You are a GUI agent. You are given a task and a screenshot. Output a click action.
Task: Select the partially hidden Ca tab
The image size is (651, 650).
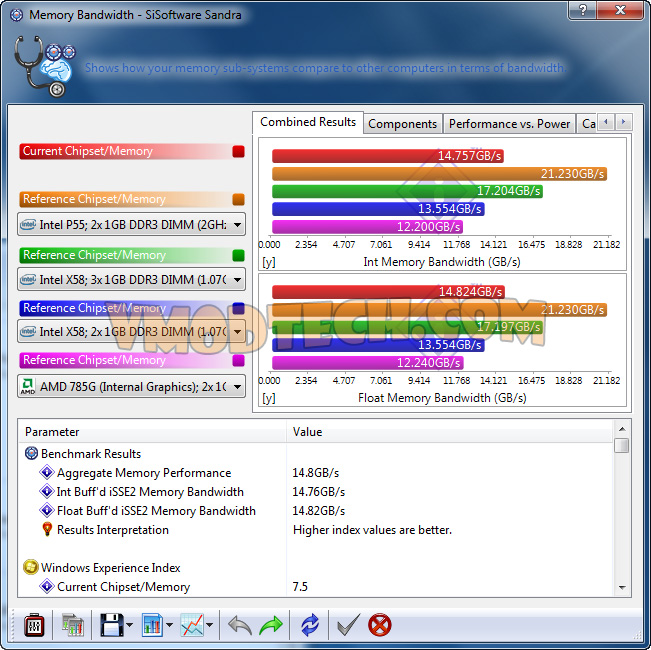(x=588, y=124)
